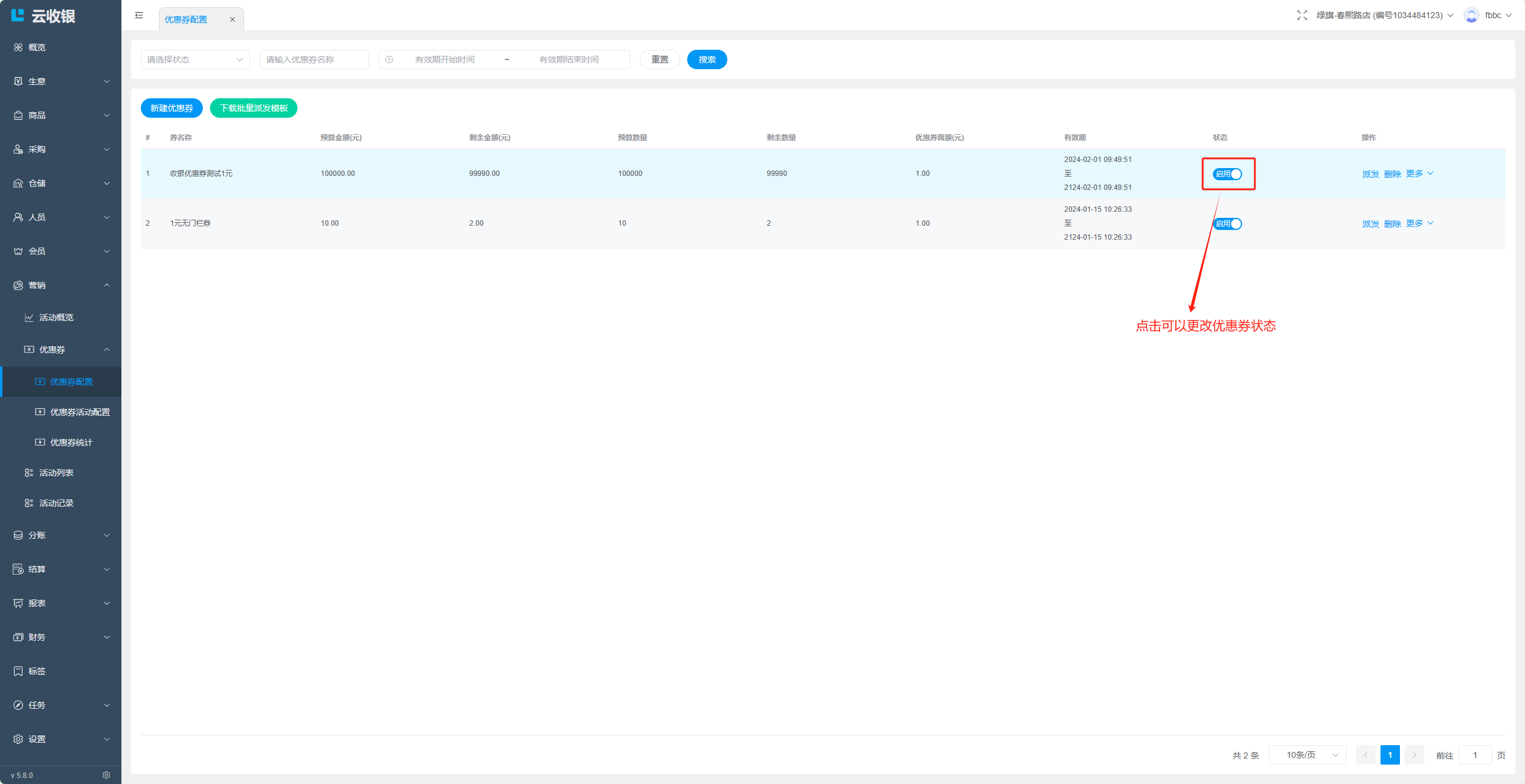Click 删除 link for 1元无门槛券 row
1525x784 pixels.
point(1392,224)
